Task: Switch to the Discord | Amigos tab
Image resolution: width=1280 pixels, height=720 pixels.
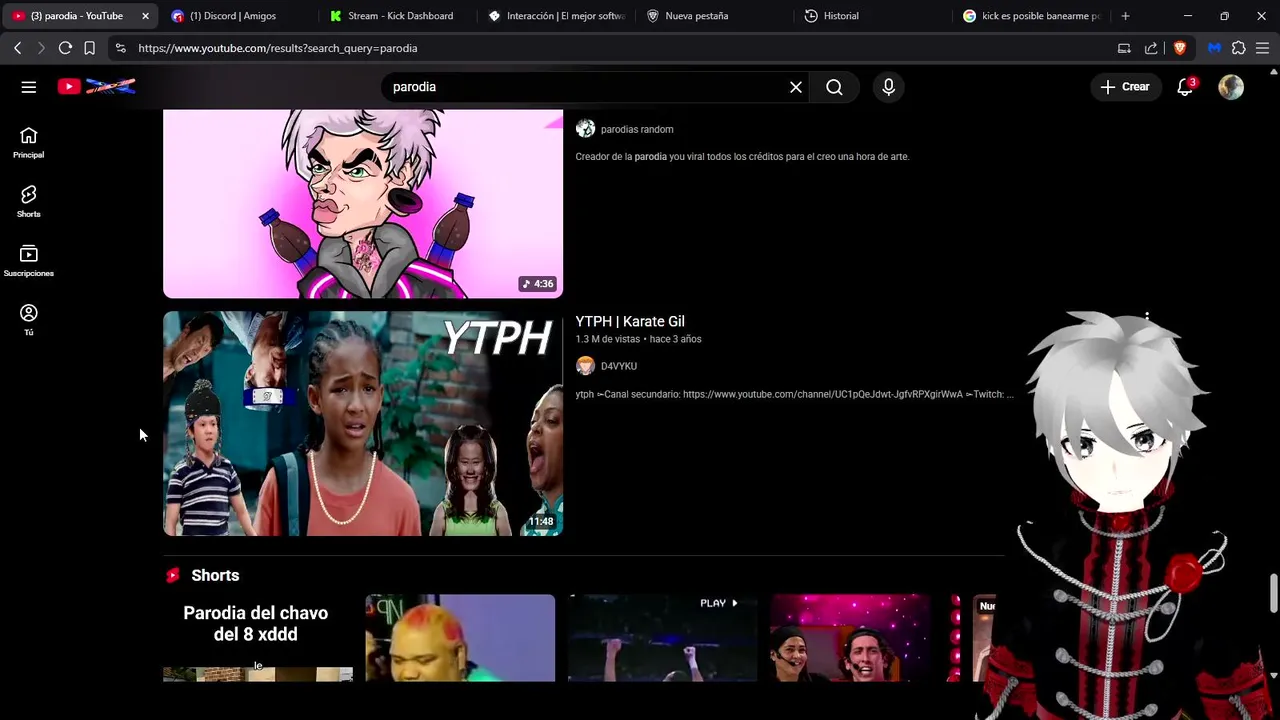Action: click(x=238, y=16)
